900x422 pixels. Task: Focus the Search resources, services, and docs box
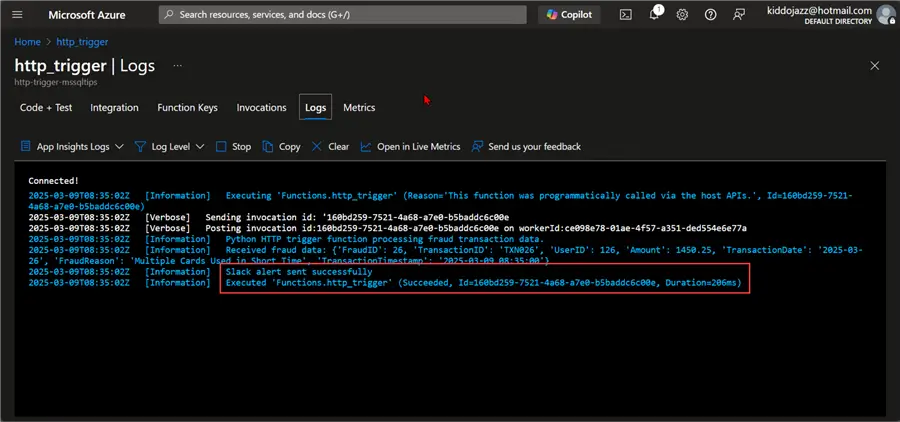pos(343,15)
